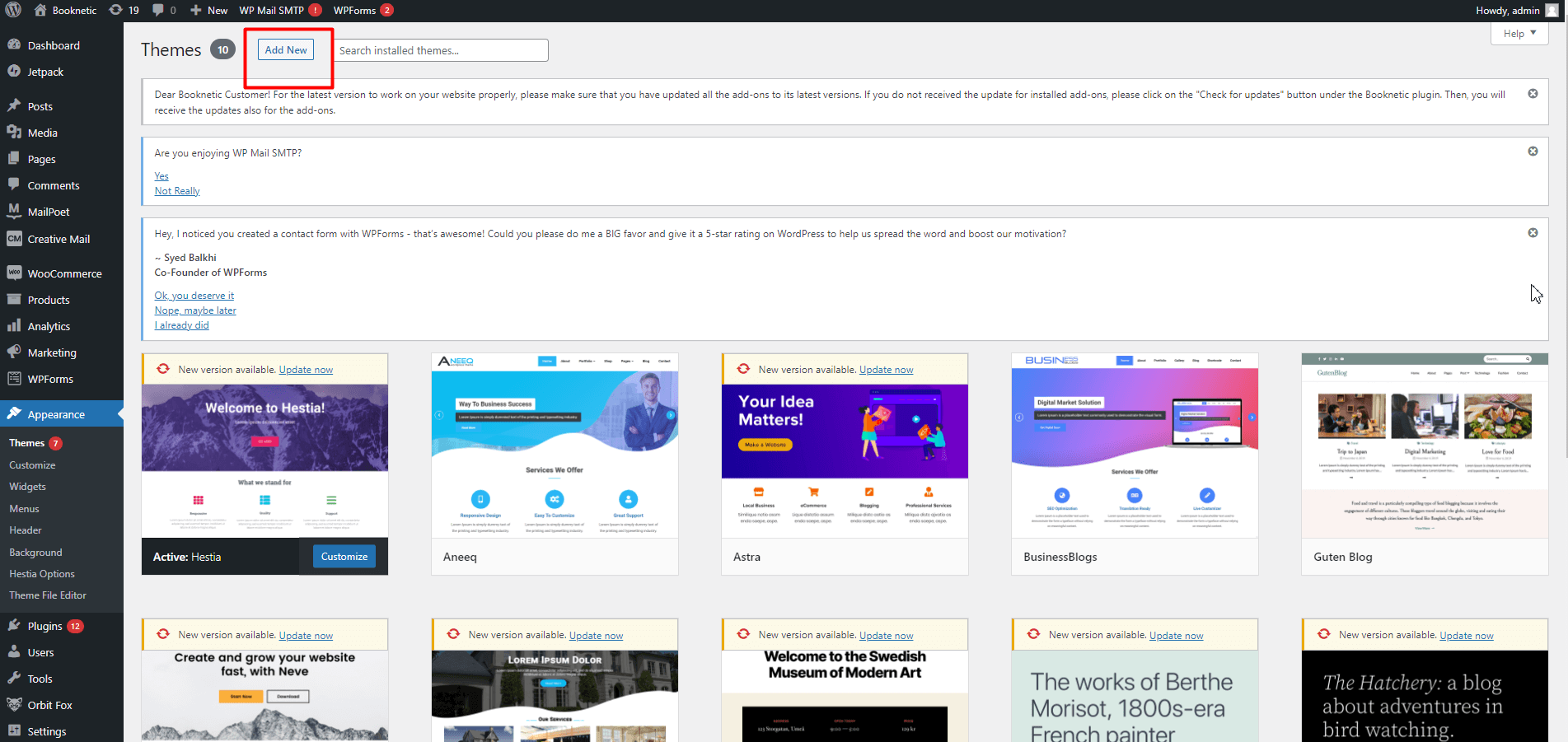
Task: Click Customize on the active Hestia theme
Action: tap(344, 557)
